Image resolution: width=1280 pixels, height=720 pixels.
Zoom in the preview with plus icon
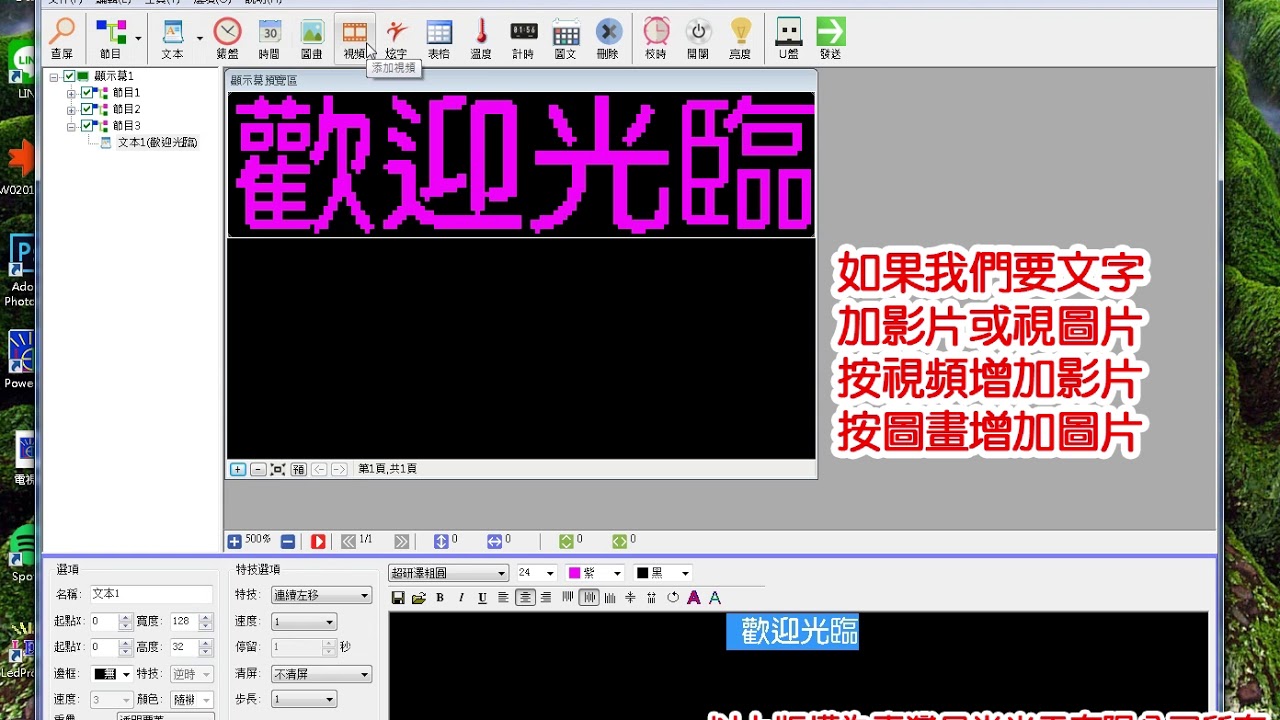[x=238, y=469]
